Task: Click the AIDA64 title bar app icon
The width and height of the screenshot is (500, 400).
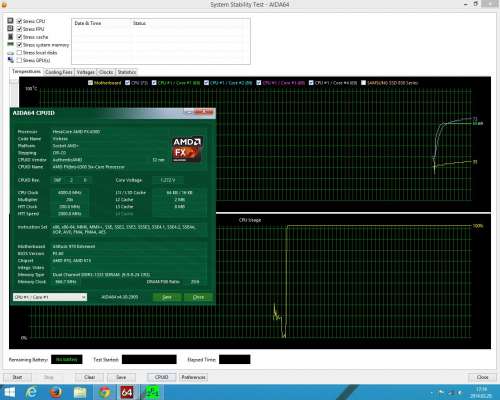Action: coord(4,4)
